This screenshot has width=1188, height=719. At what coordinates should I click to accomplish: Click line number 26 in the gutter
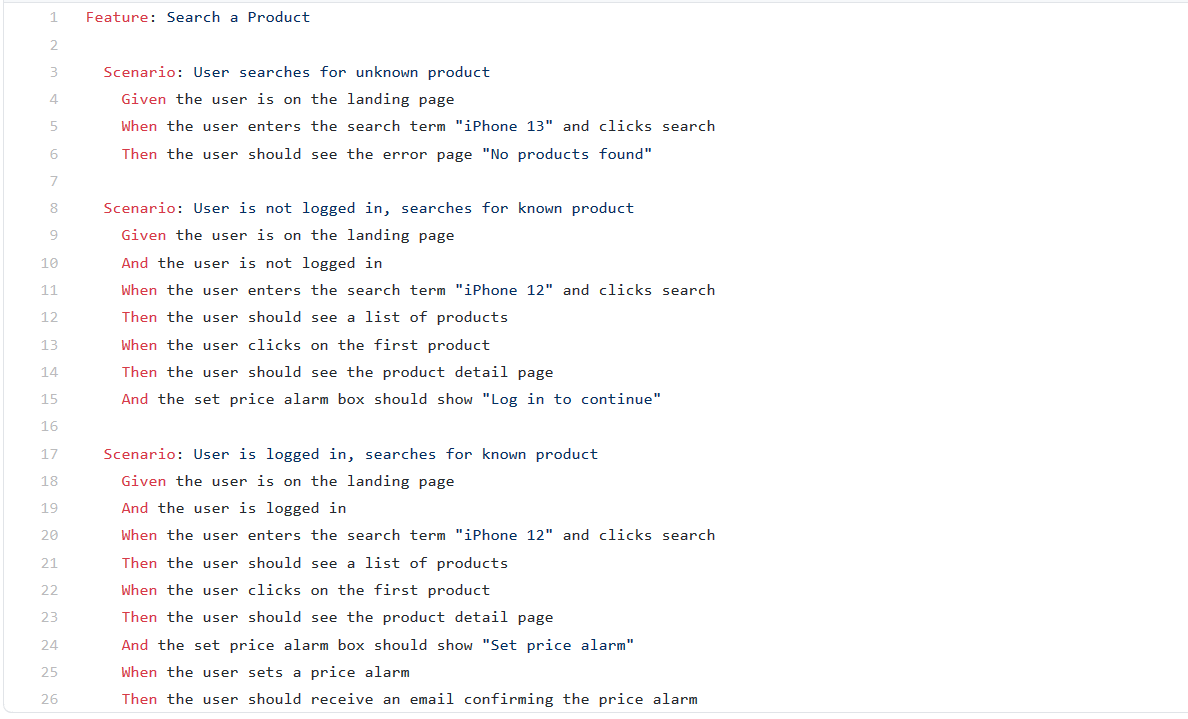click(x=49, y=699)
